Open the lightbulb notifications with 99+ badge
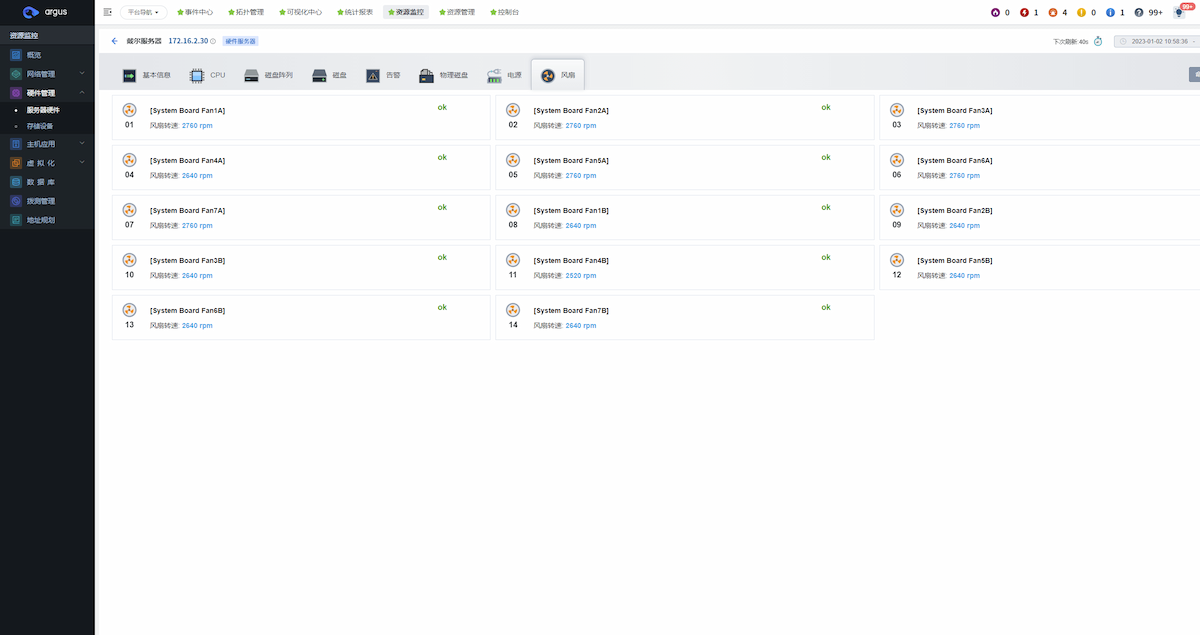Image resolution: width=1200 pixels, height=635 pixels. 1179,12
